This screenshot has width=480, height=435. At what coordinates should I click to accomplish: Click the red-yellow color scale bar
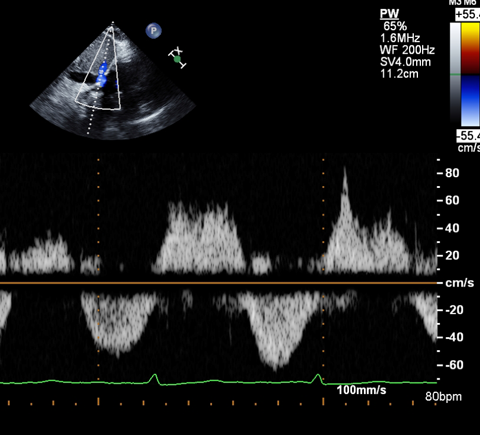[x=470, y=49]
